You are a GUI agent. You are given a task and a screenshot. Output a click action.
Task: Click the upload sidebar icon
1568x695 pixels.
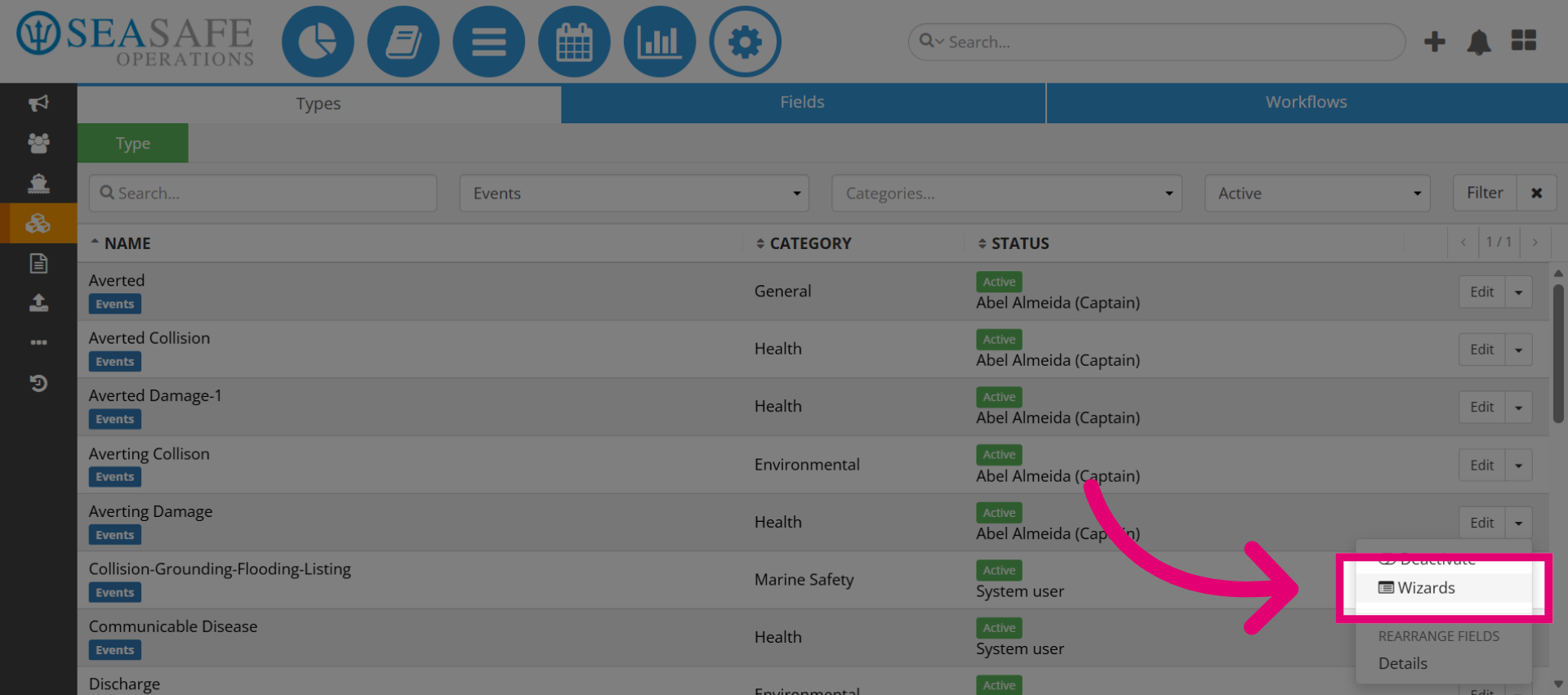click(x=38, y=303)
